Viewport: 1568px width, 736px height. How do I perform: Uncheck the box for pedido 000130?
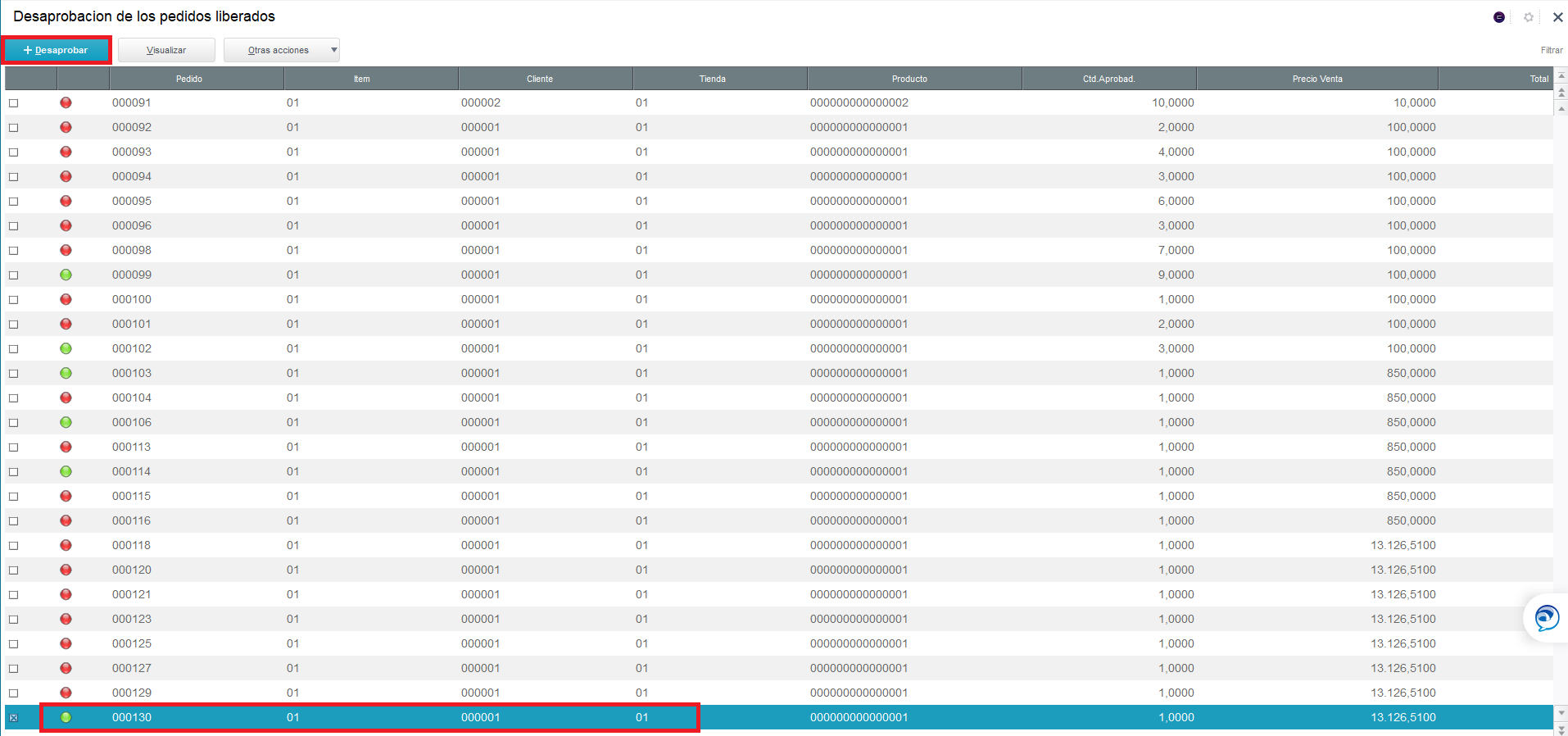pyautogui.click(x=13, y=718)
